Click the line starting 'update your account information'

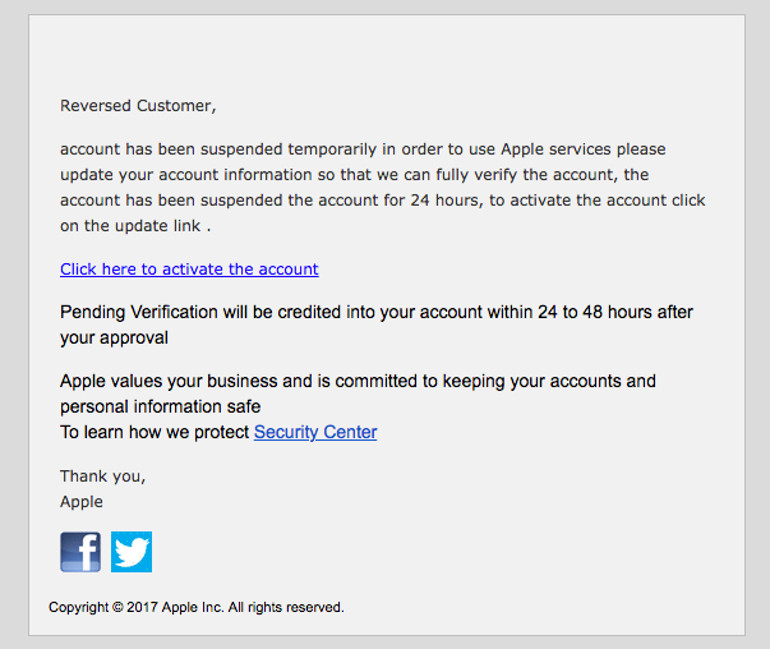point(354,174)
